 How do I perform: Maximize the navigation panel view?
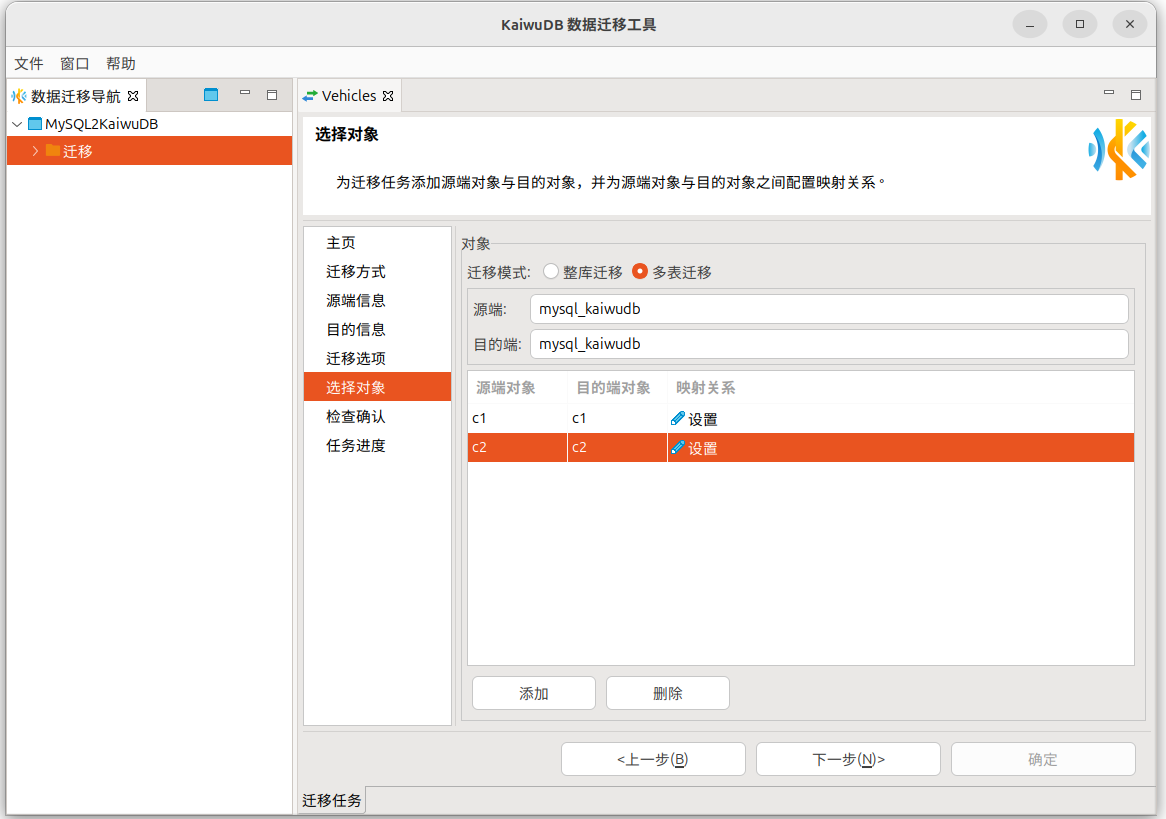(x=272, y=96)
